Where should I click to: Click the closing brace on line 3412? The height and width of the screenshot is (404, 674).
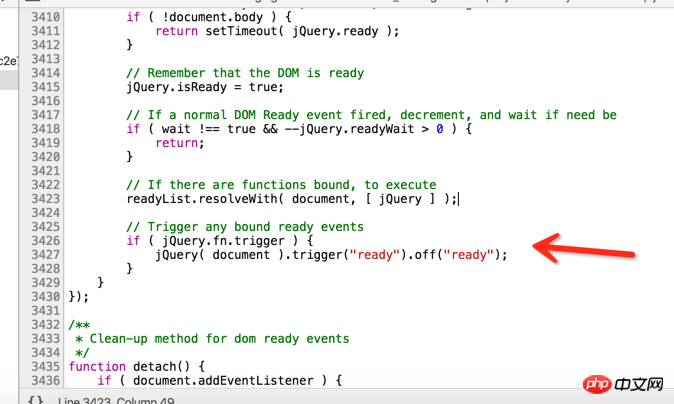pyautogui.click(x=129, y=45)
